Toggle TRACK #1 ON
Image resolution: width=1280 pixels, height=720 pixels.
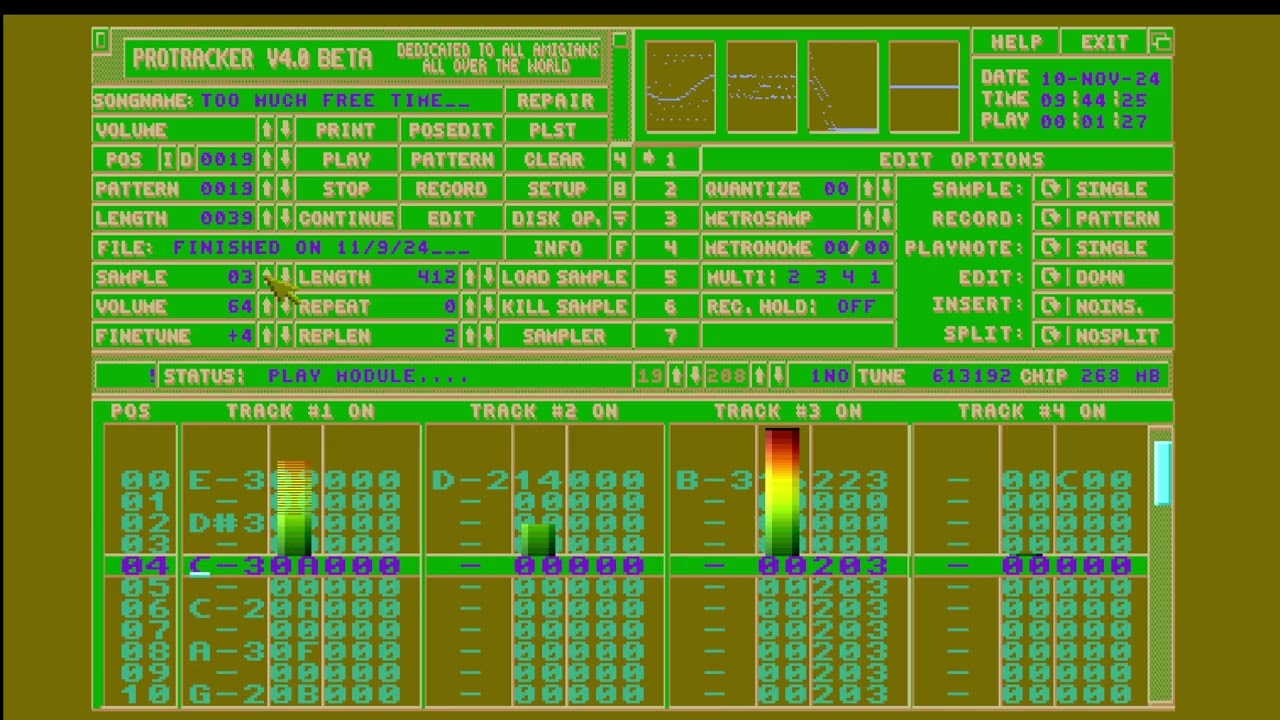tap(300, 411)
